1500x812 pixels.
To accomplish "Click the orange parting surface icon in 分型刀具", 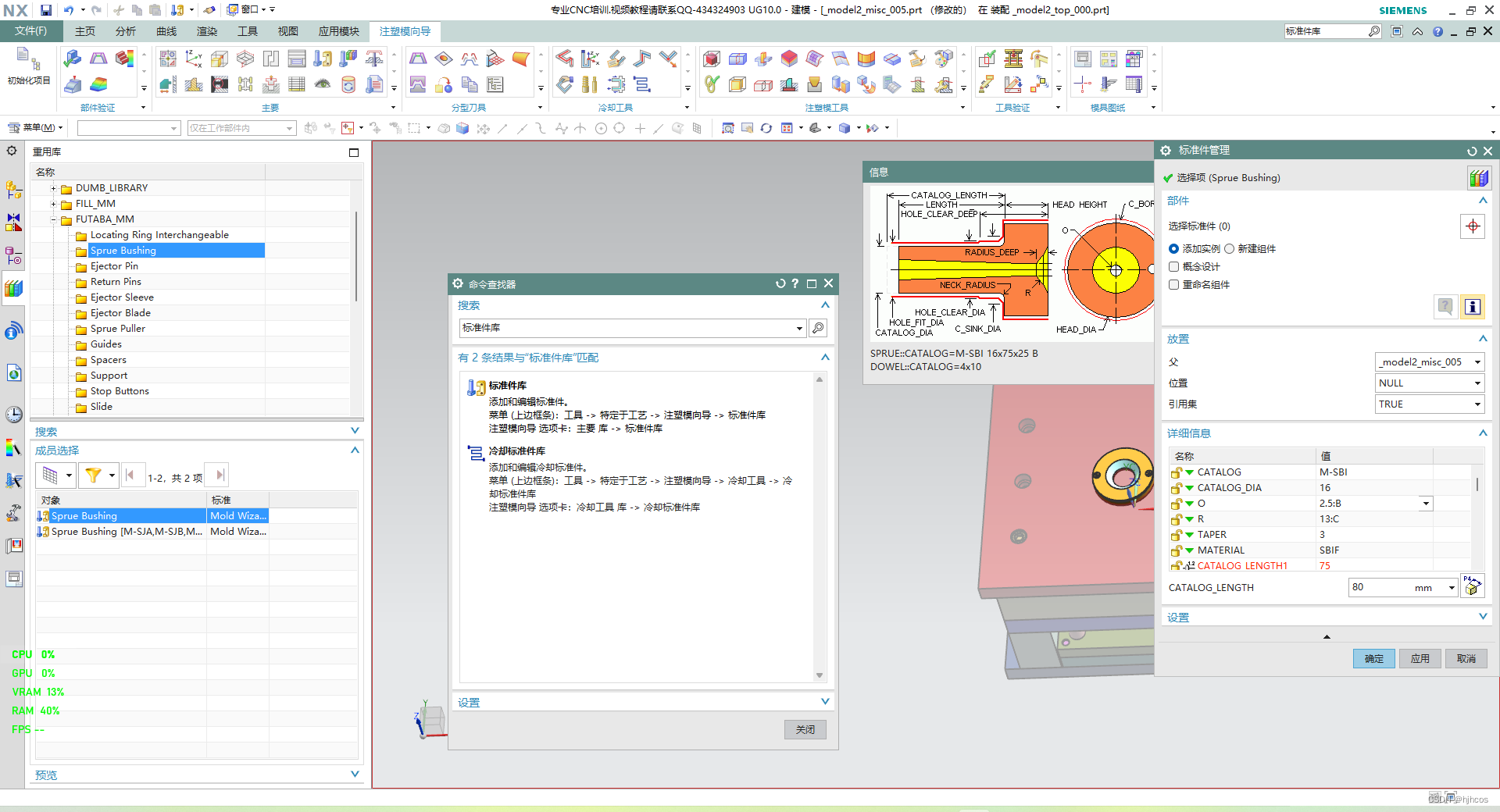I will pos(521,59).
